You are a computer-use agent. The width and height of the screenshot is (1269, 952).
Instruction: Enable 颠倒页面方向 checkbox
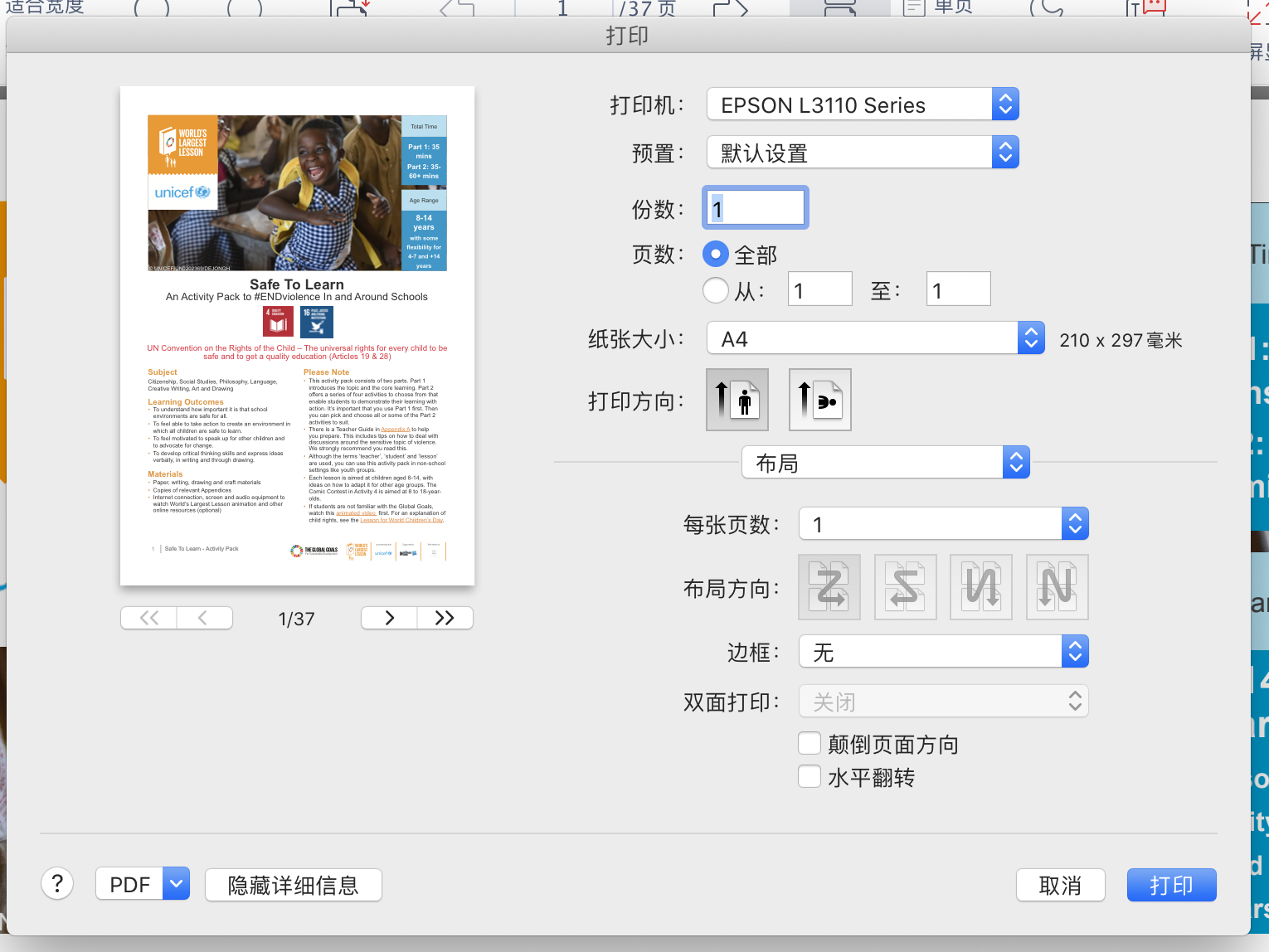pos(809,743)
